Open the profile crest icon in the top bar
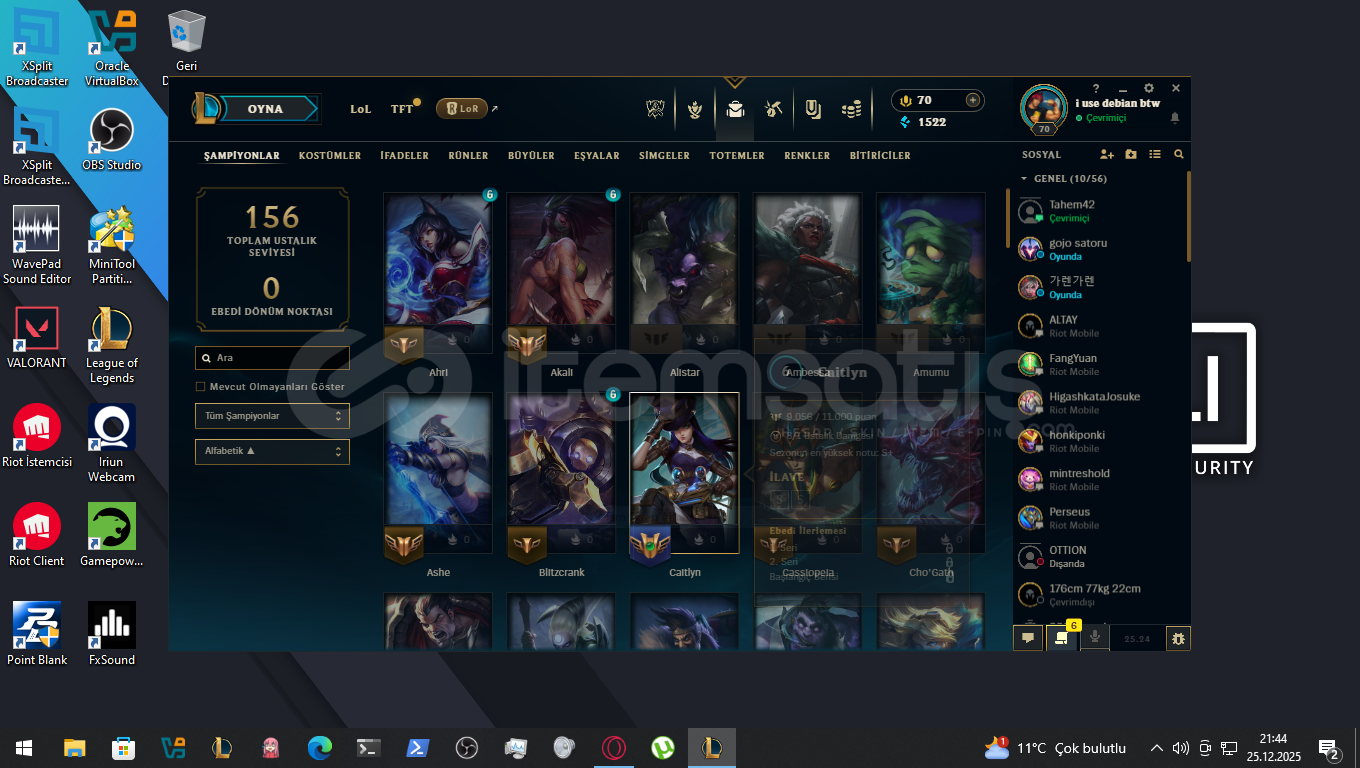This screenshot has width=1360, height=768. point(695,109)
